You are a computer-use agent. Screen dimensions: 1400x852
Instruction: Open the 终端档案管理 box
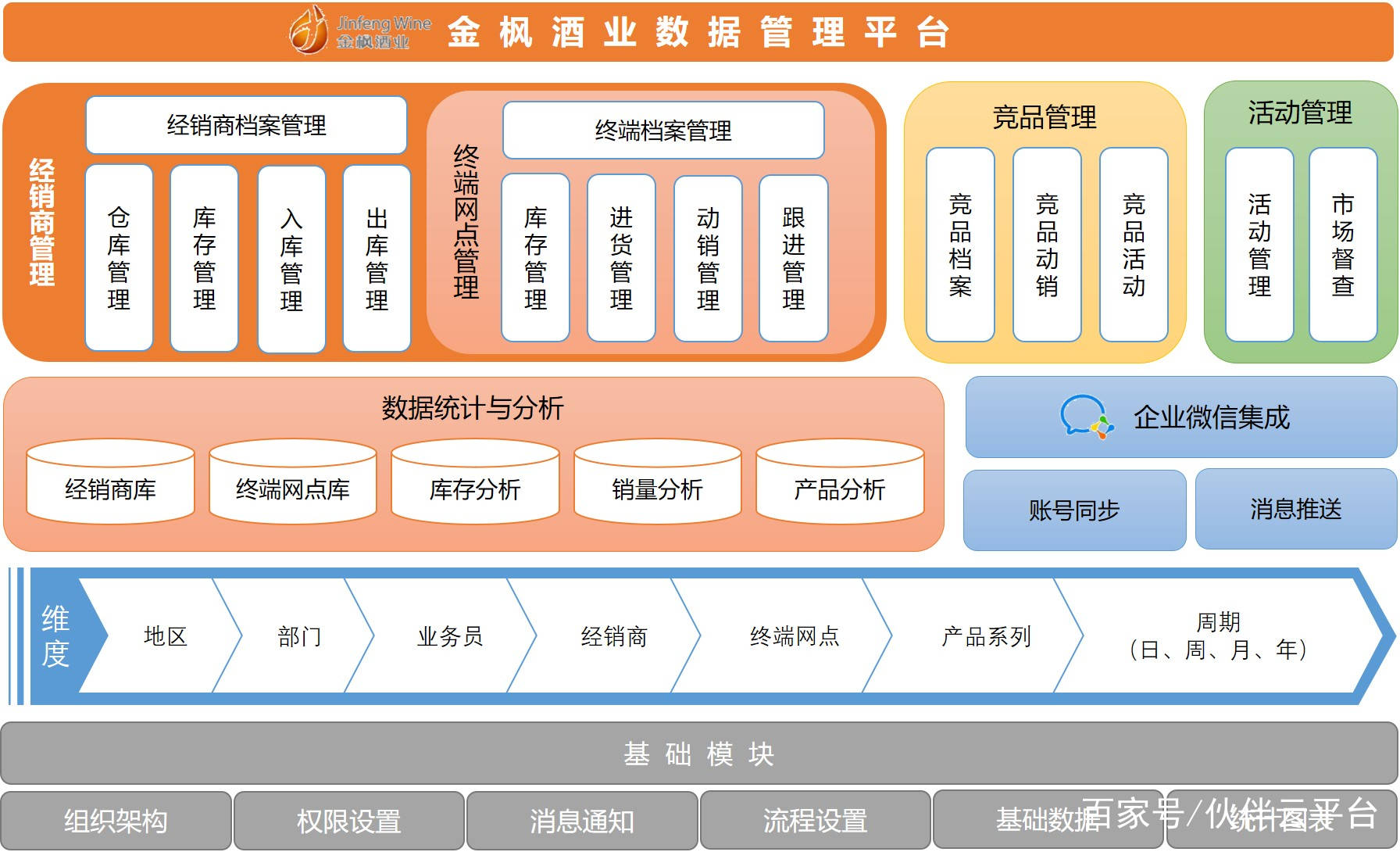pyautogui.click(x=663, y=130)
